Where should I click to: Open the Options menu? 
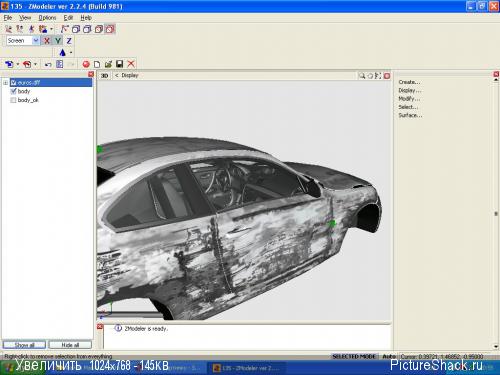pos(47,18)
